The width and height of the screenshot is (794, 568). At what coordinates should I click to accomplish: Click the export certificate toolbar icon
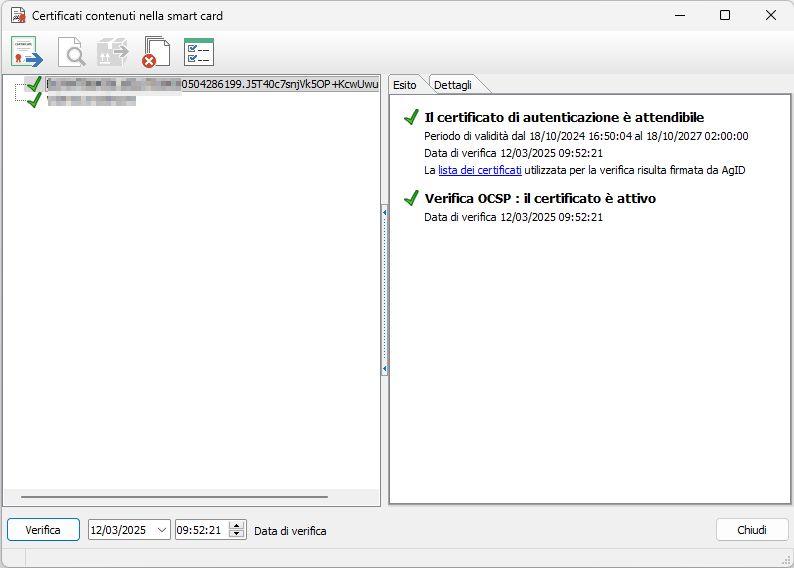click(x=28, y=52)
